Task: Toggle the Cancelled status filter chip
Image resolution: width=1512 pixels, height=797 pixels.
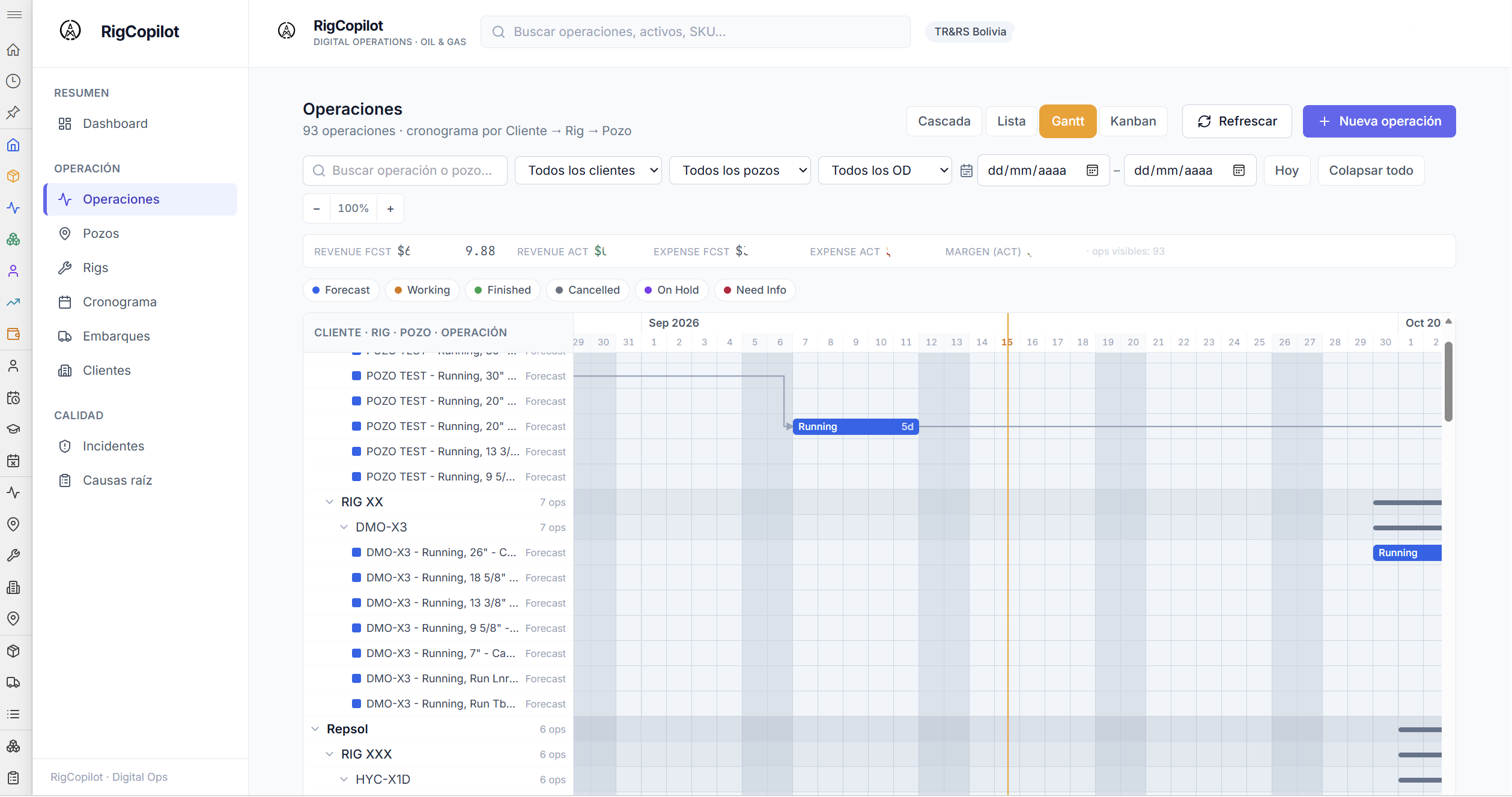Action: [587, 290]
